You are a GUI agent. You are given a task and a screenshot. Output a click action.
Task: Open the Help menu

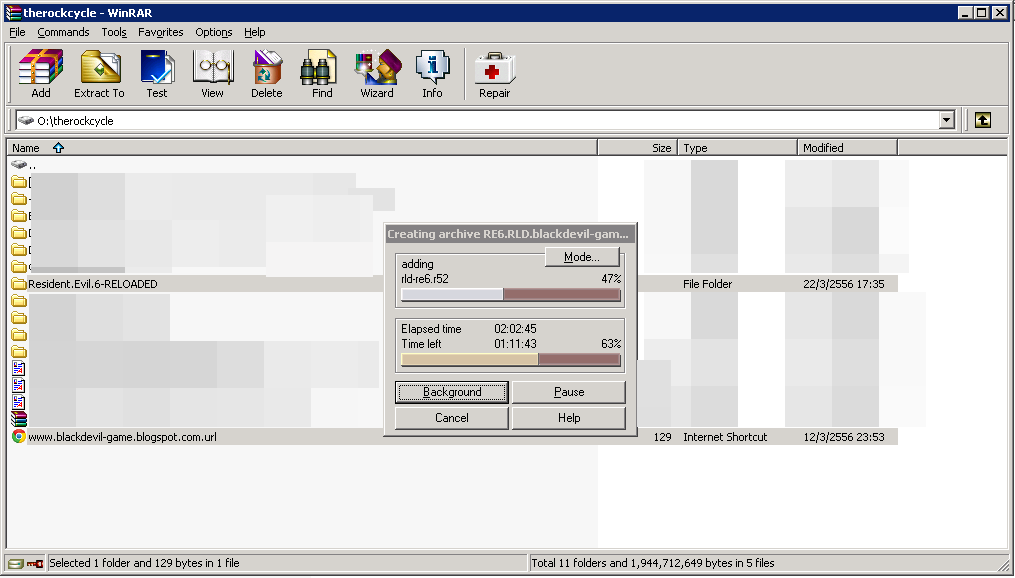[254, 32]
